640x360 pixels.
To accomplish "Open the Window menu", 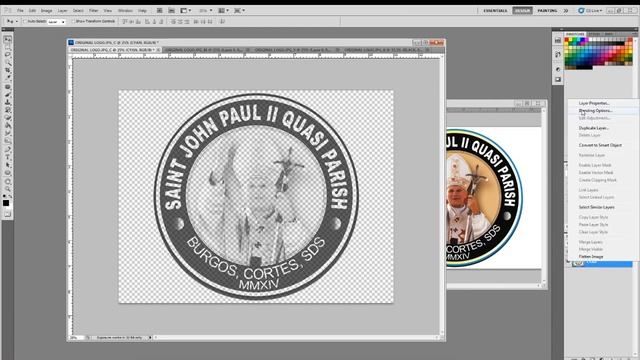I will [x=125, y=10].
